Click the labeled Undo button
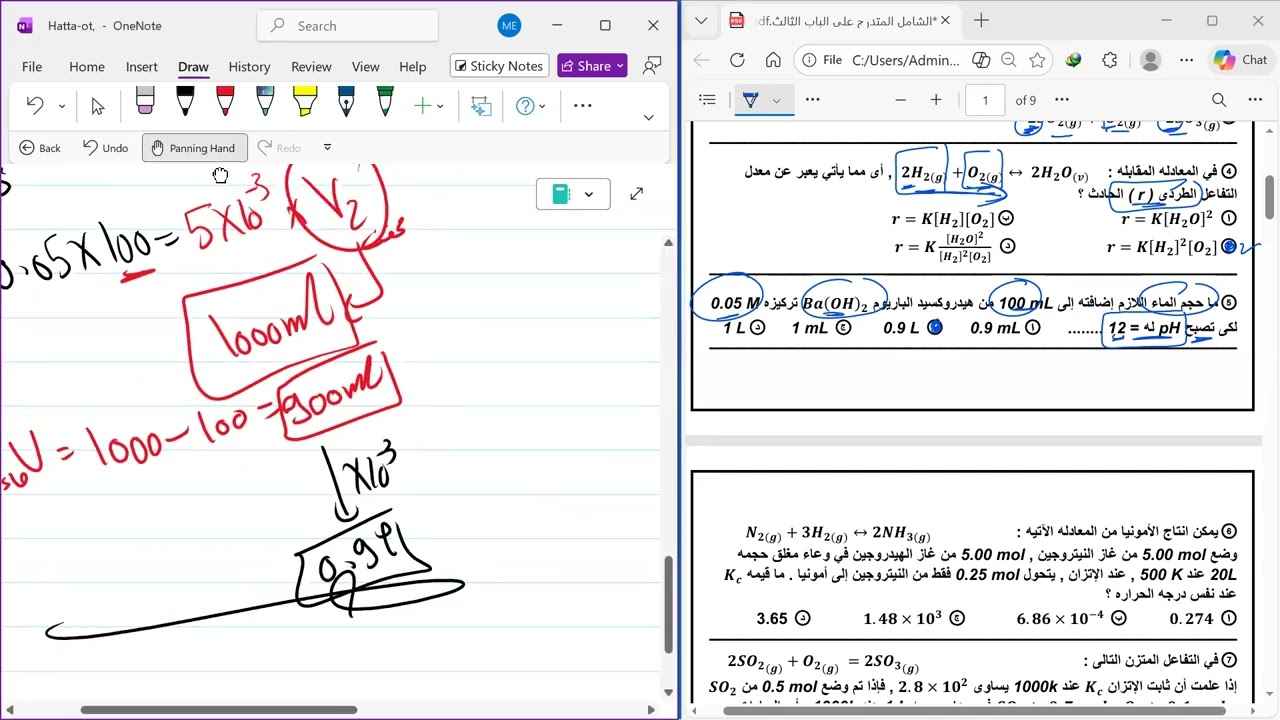Image resolution: width=1280 pixels, height=720 pixels. click(x=105, y=148)
